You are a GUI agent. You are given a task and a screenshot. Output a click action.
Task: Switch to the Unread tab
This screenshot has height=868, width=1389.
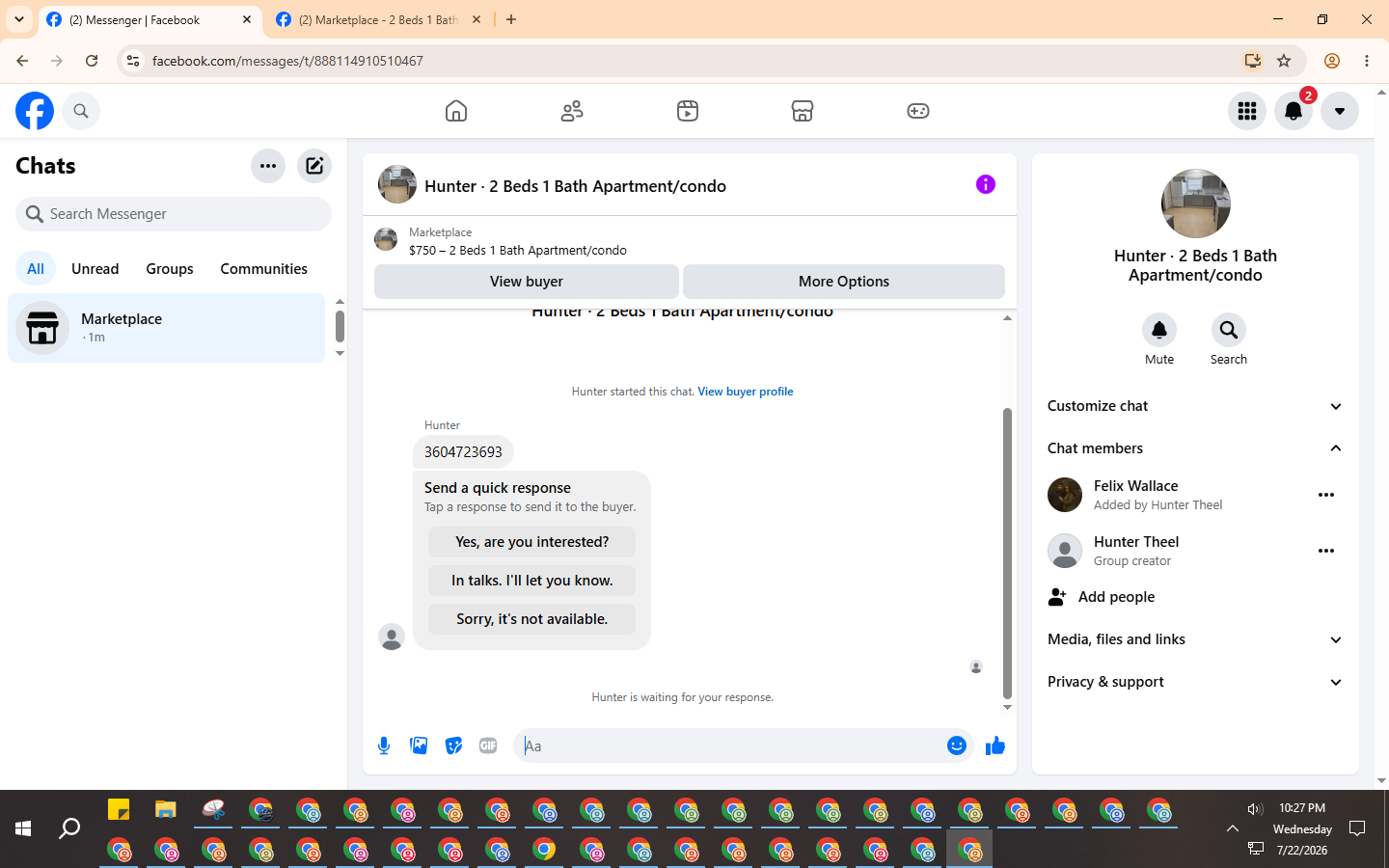pos(95,269)
